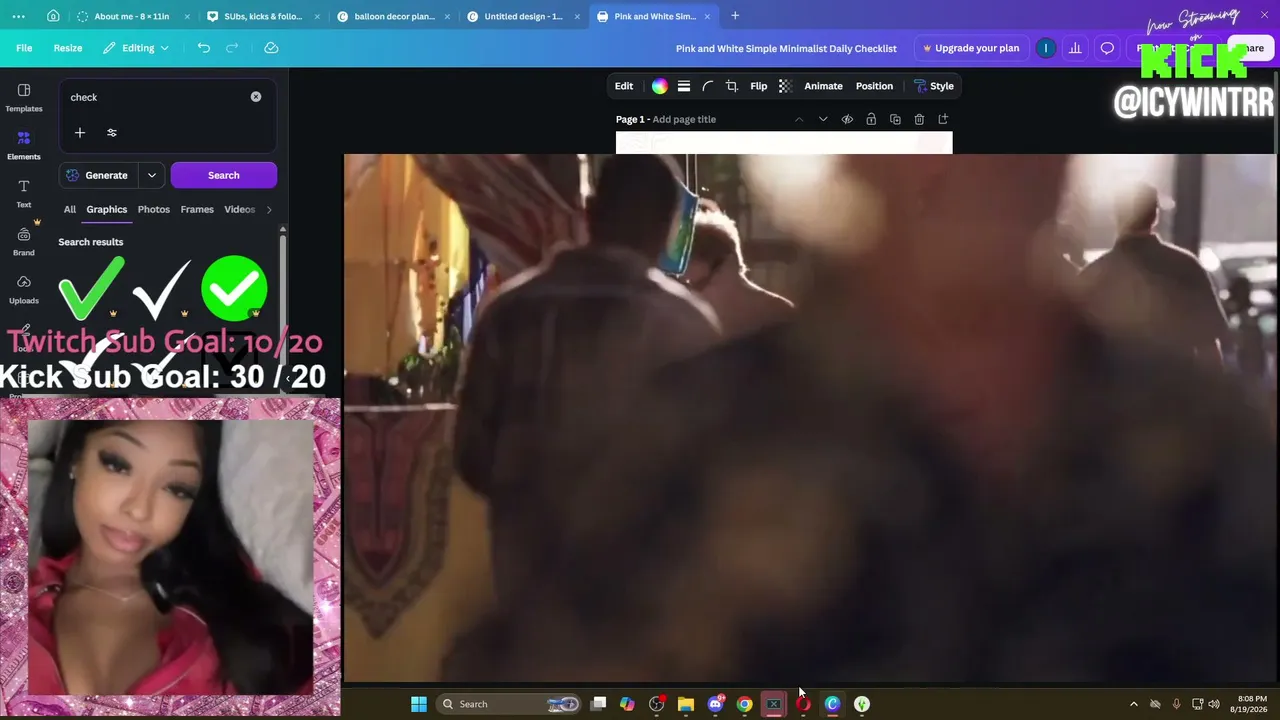
Task: Open the corner rounding tool
Action: tap(708, 86)
